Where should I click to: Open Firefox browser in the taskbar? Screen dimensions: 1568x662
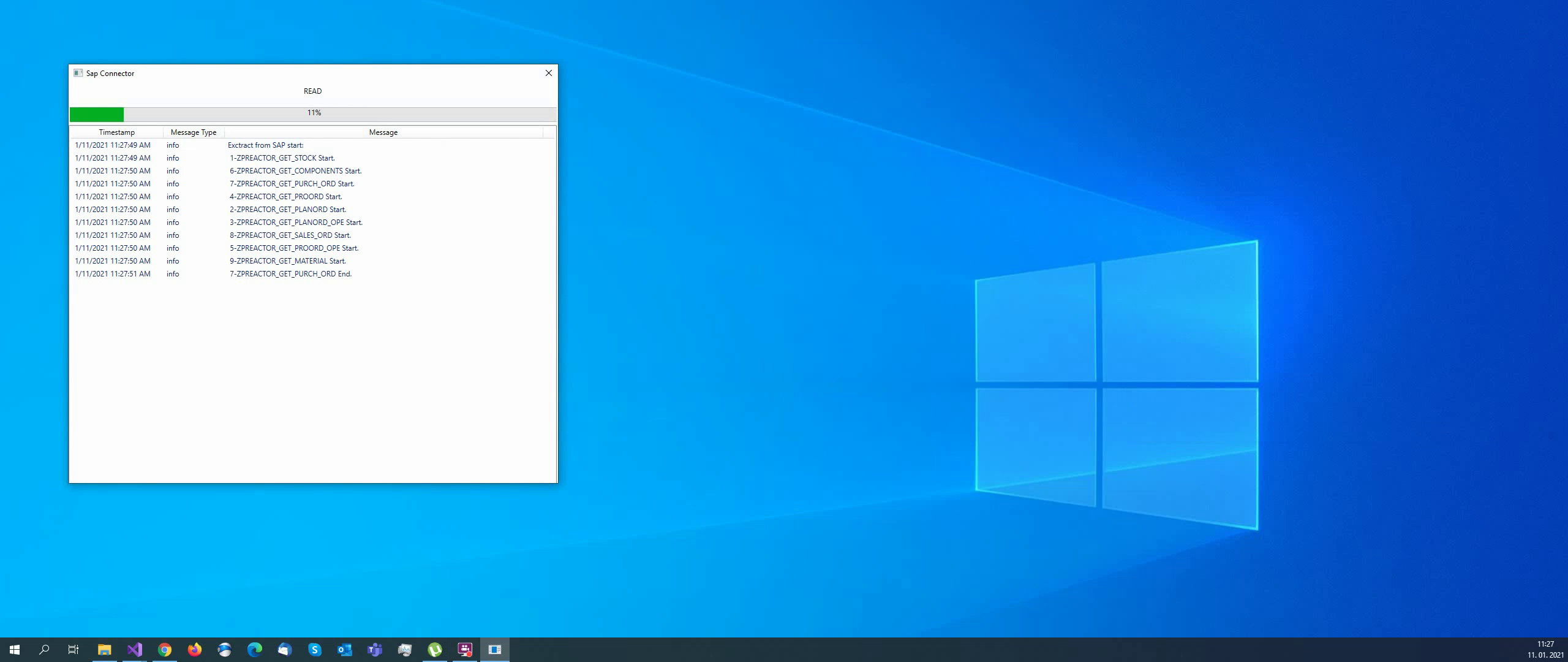tap(195, 649)
